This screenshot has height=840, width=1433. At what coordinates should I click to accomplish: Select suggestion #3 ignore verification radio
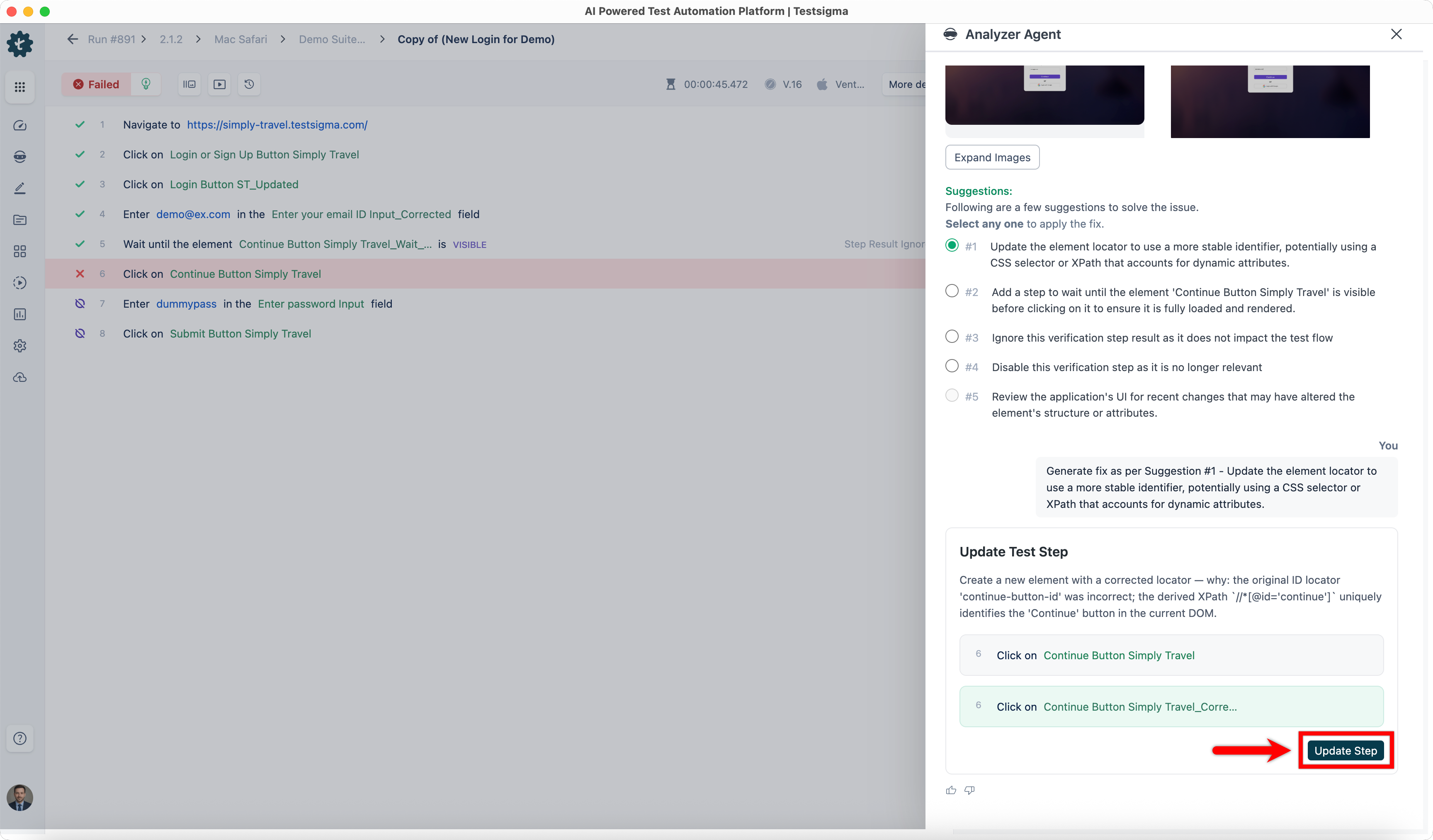(951, 337)
